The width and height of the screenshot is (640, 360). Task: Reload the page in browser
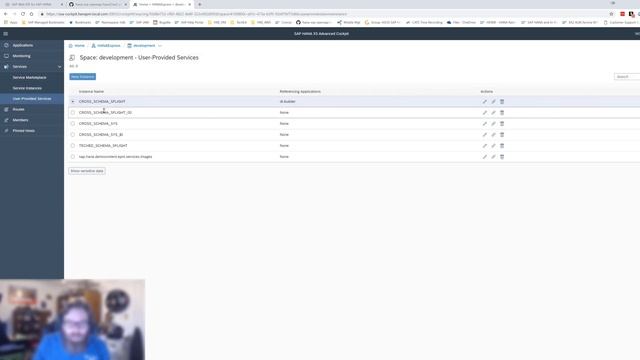(x=23, y=14)
